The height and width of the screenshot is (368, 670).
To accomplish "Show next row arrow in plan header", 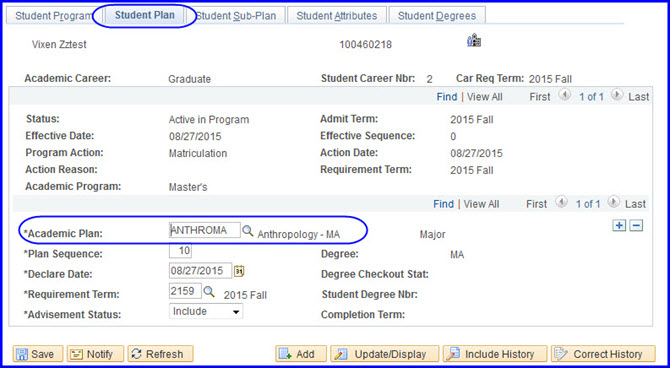I will 613,203.
